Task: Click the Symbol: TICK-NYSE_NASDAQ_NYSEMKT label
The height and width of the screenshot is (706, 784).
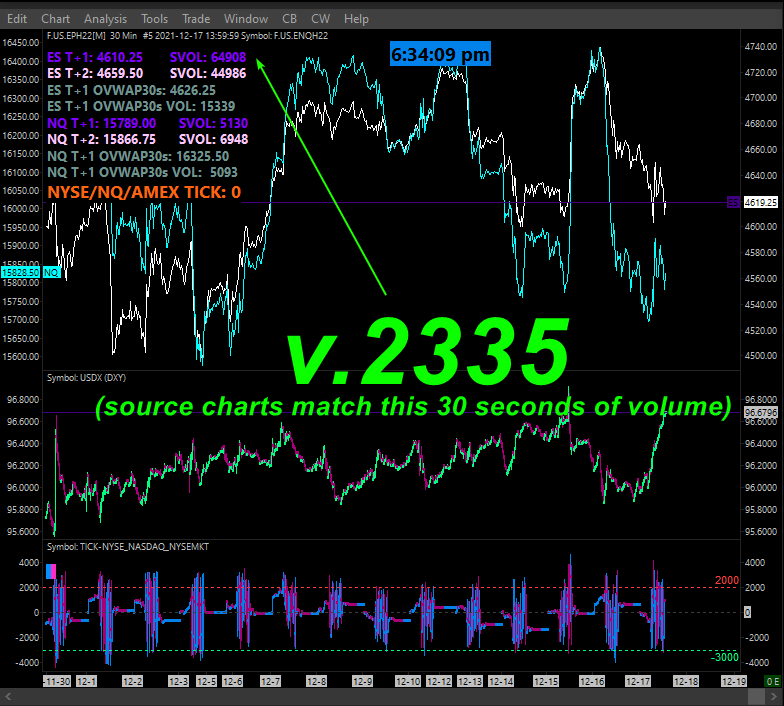Action: [x=128, y=546]
